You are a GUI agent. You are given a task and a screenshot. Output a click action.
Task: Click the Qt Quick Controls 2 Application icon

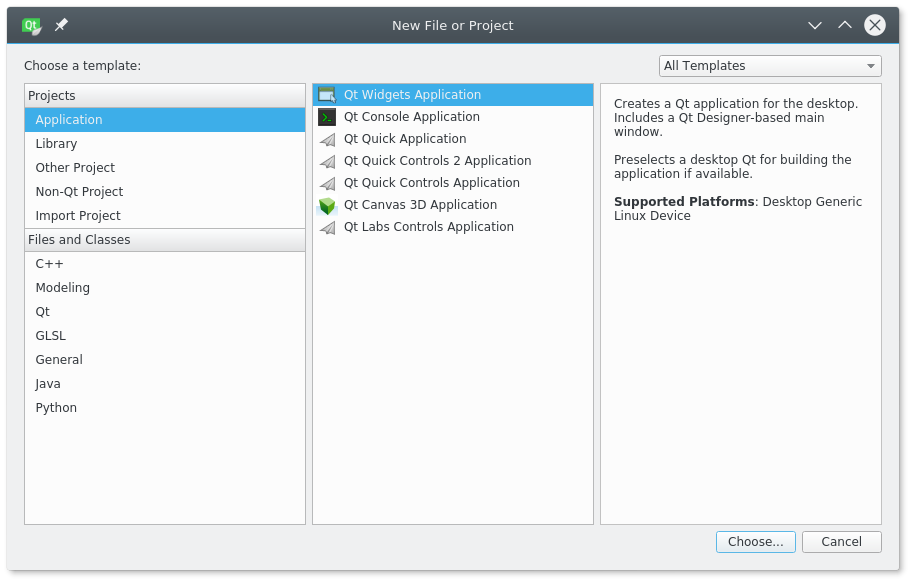pyautogui.click(x=327, y=161)
